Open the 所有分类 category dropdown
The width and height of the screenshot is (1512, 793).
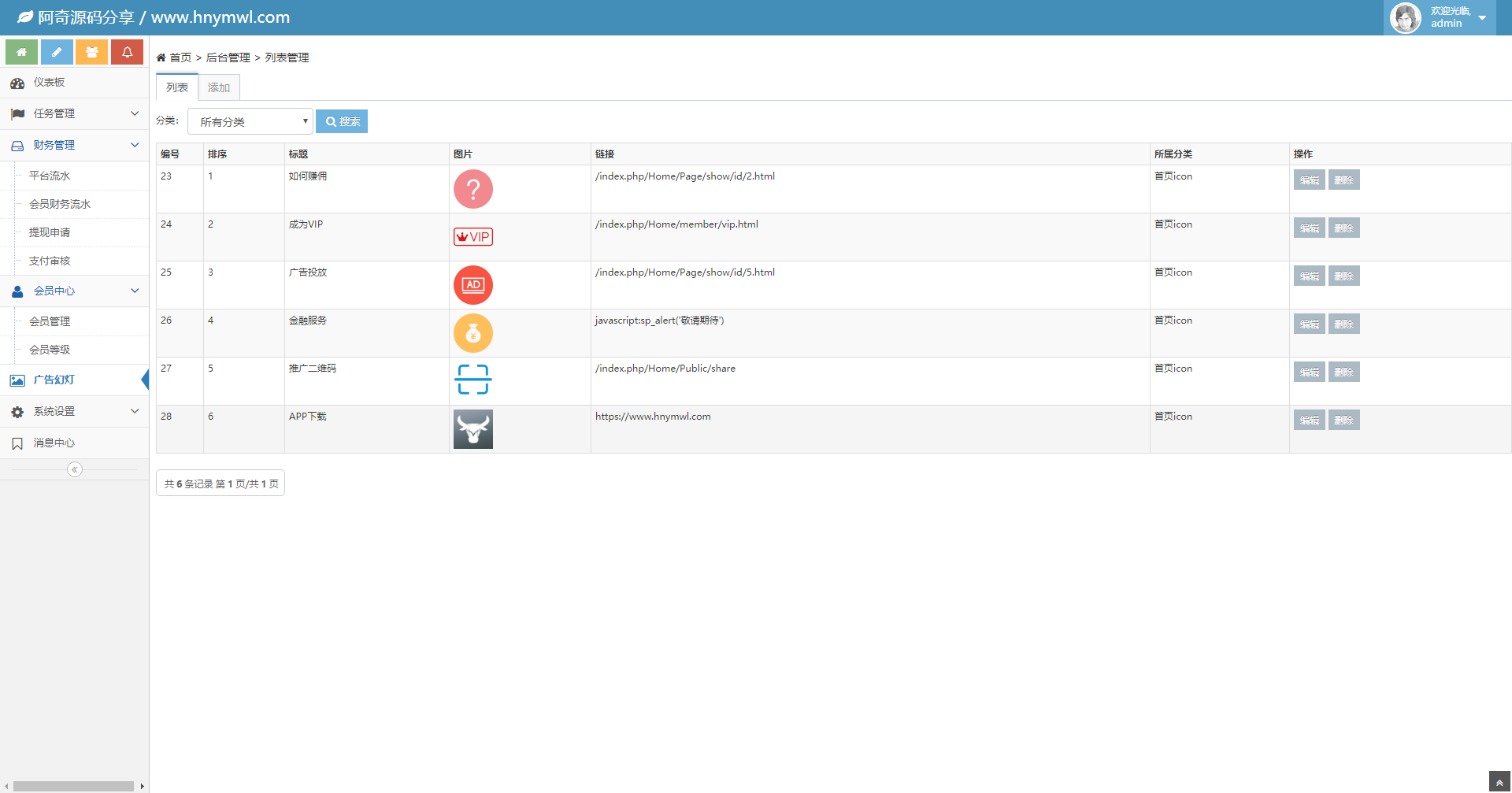click(250, 122)
